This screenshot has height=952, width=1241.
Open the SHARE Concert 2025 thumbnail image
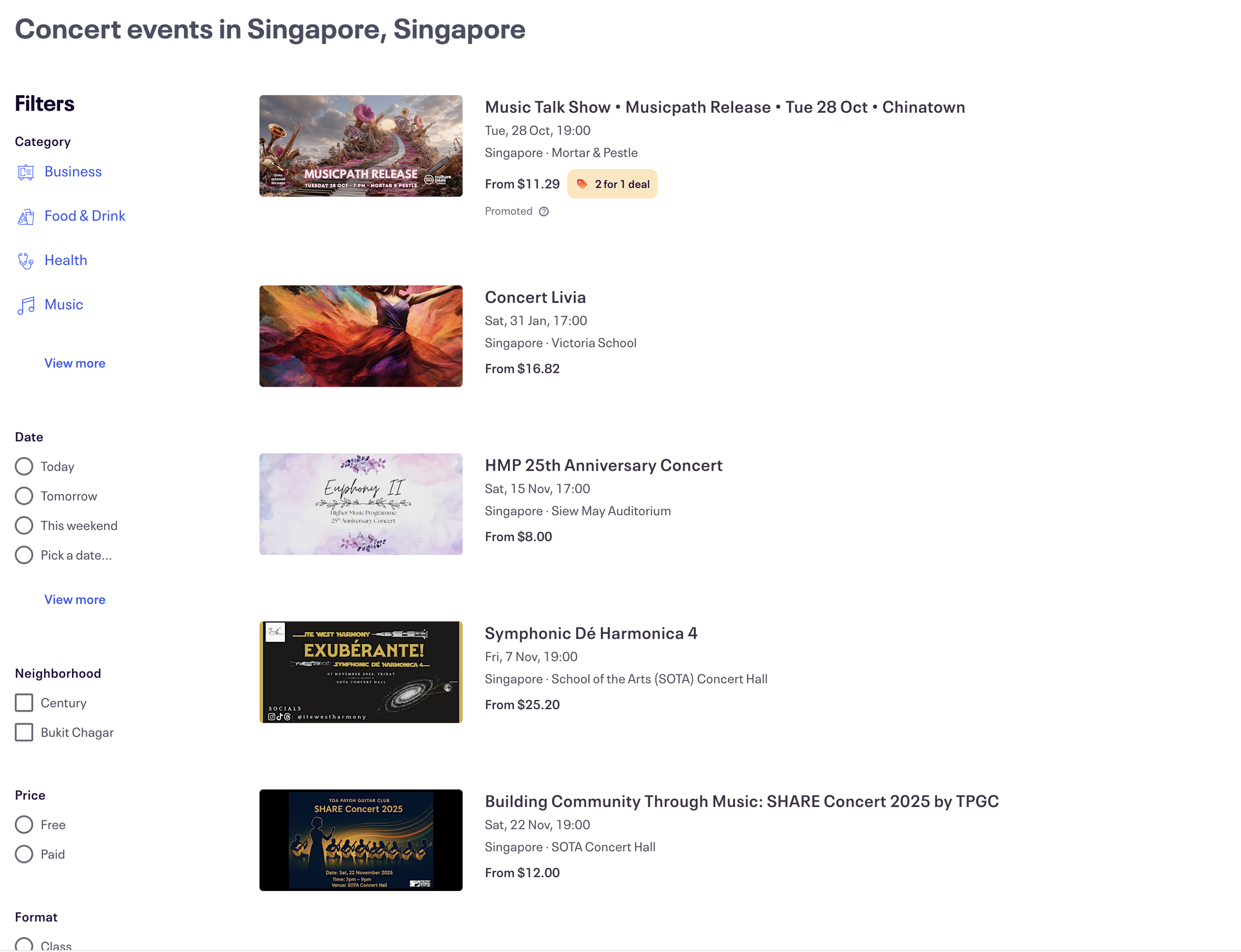(361, 840)
